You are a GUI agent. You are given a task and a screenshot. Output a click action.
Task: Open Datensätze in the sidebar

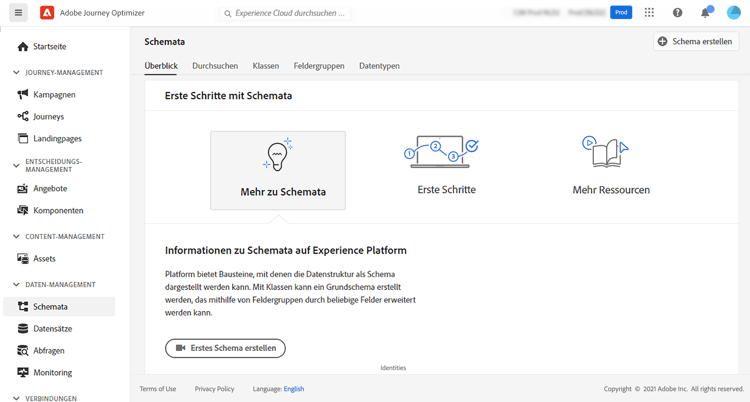(53, 329)
